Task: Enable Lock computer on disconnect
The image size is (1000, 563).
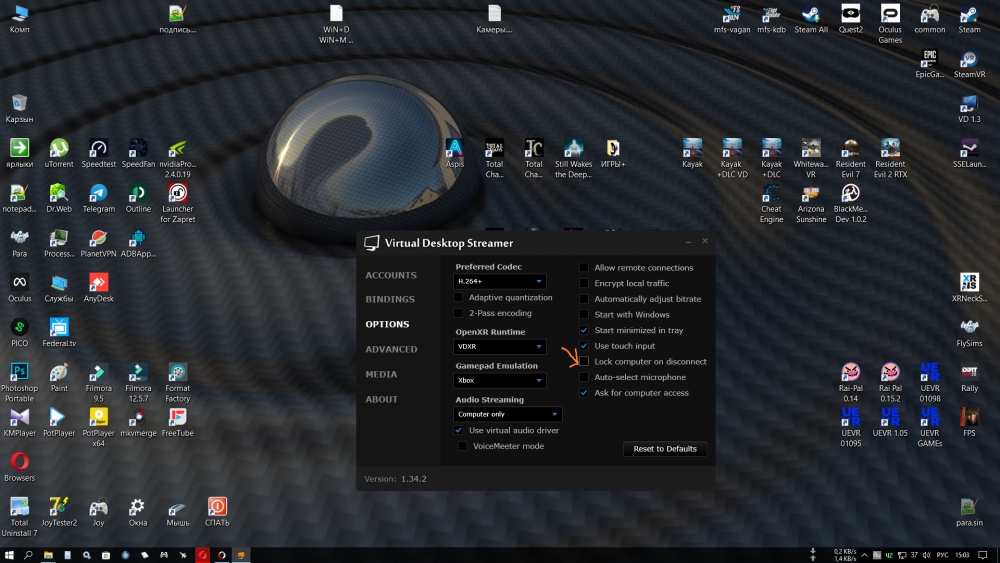Action: pyautogui.click(x=585, y=362)
